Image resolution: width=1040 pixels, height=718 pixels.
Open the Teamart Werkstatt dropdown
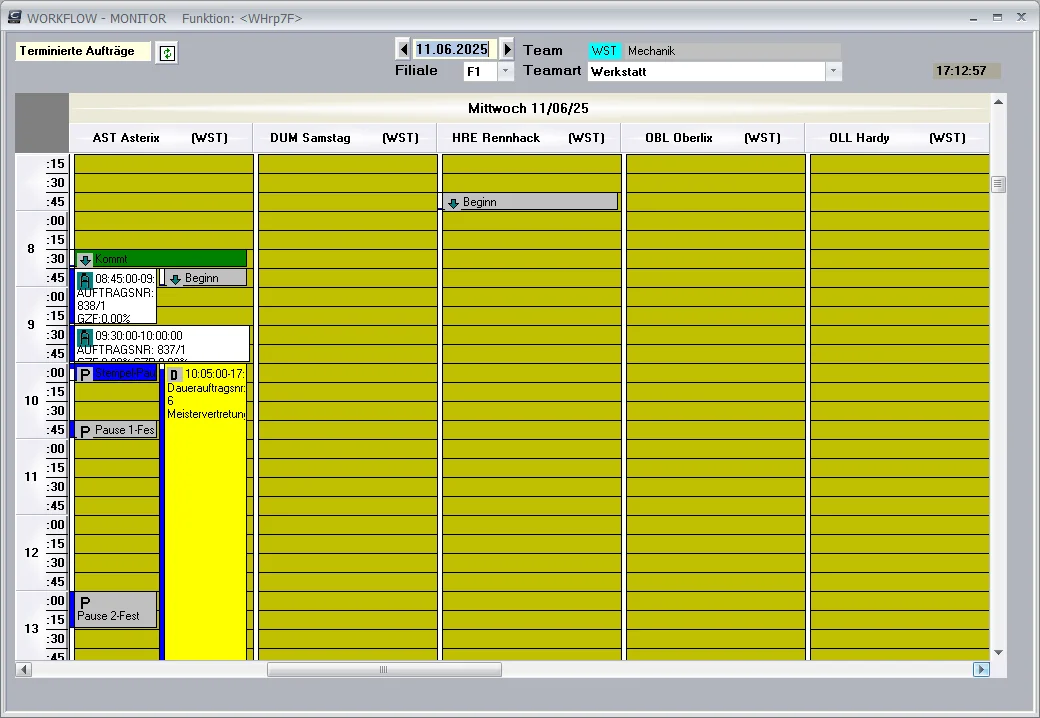(833, 71)
